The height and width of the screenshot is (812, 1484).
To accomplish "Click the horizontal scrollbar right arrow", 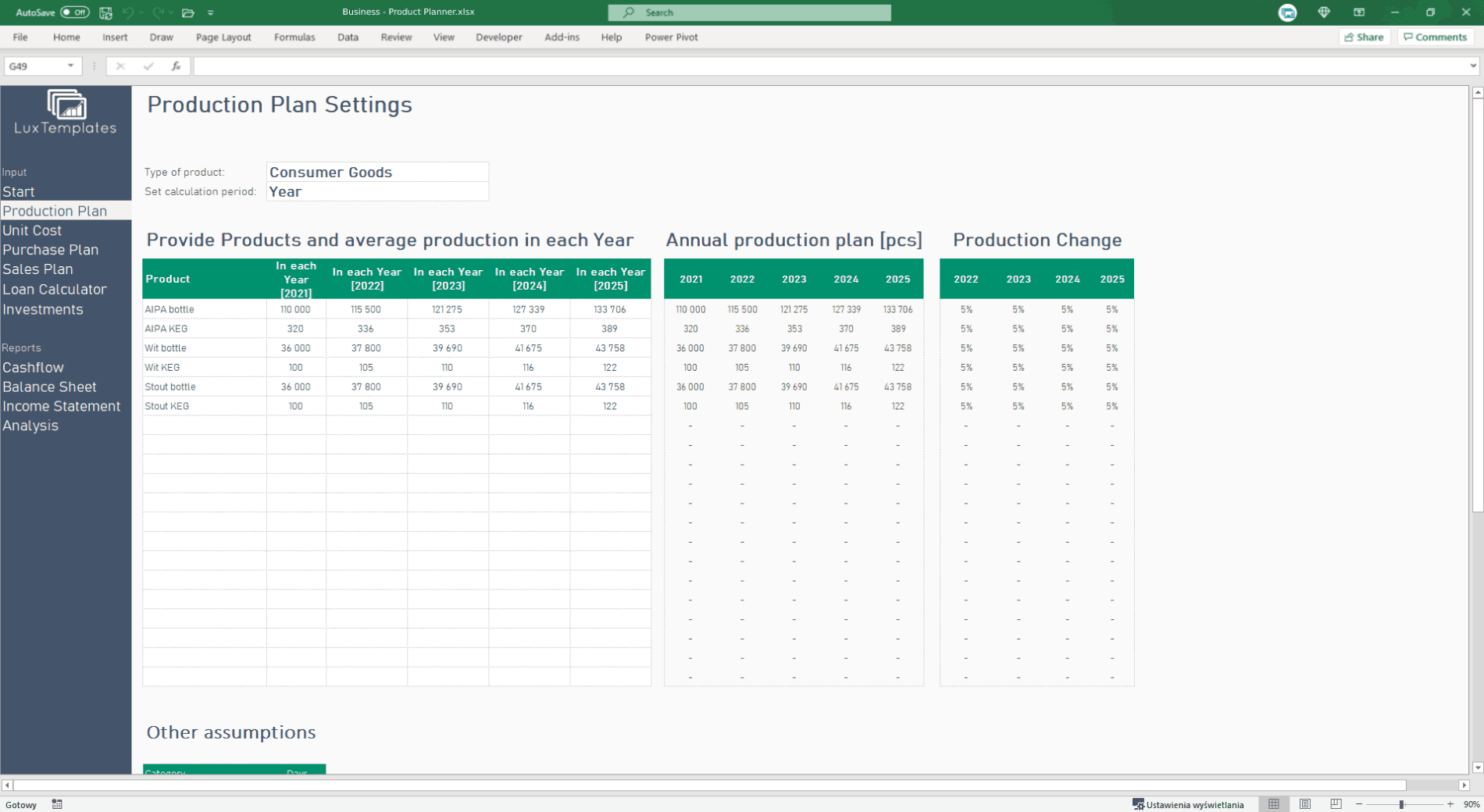I will point(1464,785).
